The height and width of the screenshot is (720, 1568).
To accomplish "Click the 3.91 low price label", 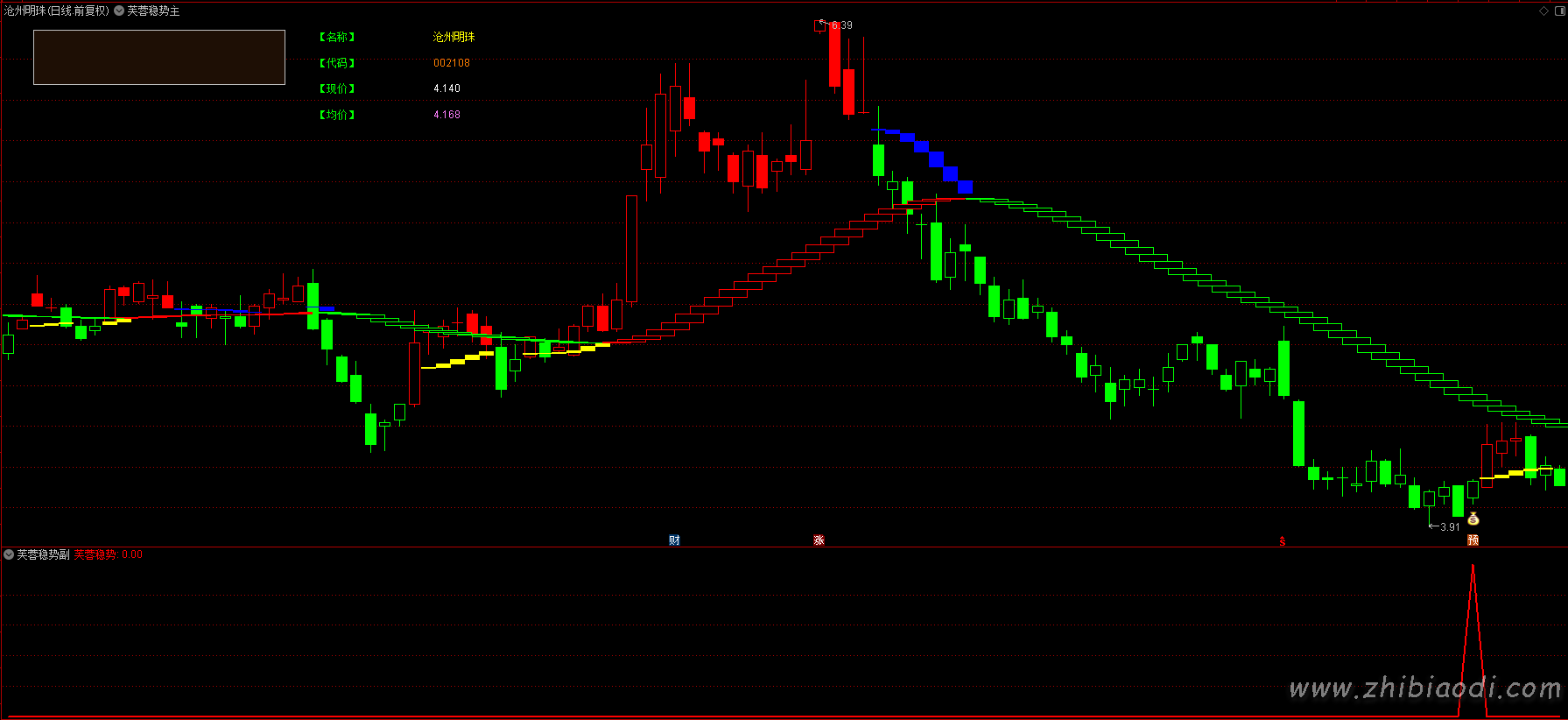I will click(1450, 527).
